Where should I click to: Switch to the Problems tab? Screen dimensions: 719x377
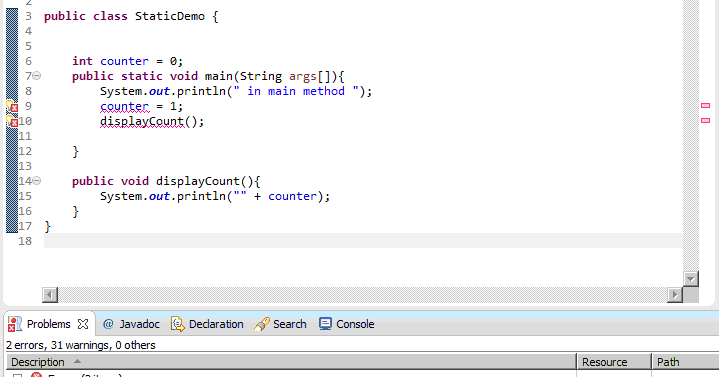48,324
